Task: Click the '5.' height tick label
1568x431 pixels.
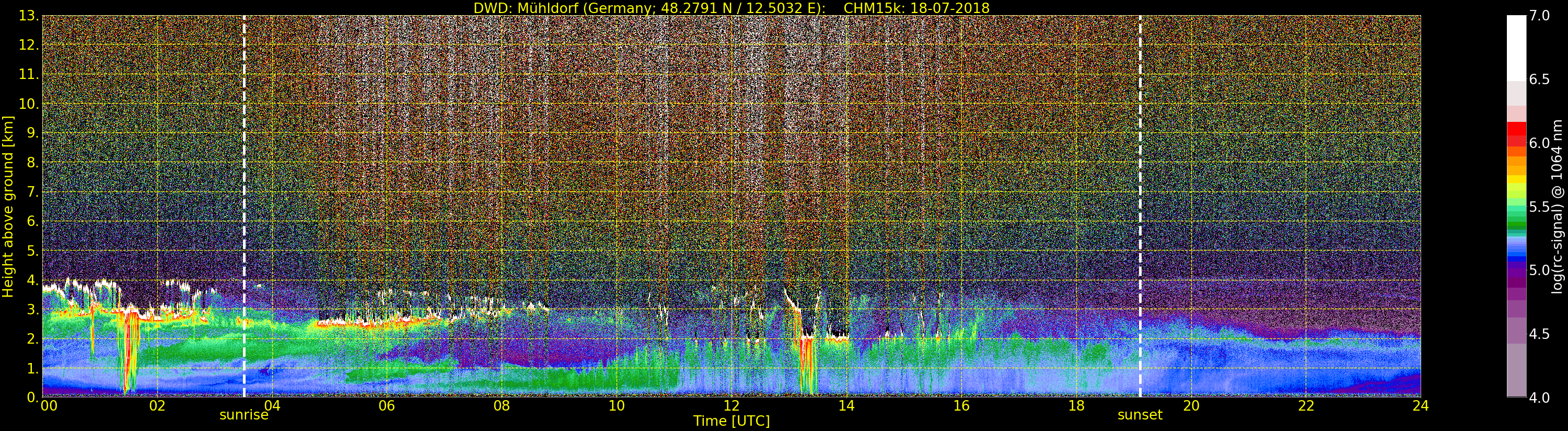Action: click(32, 251)
